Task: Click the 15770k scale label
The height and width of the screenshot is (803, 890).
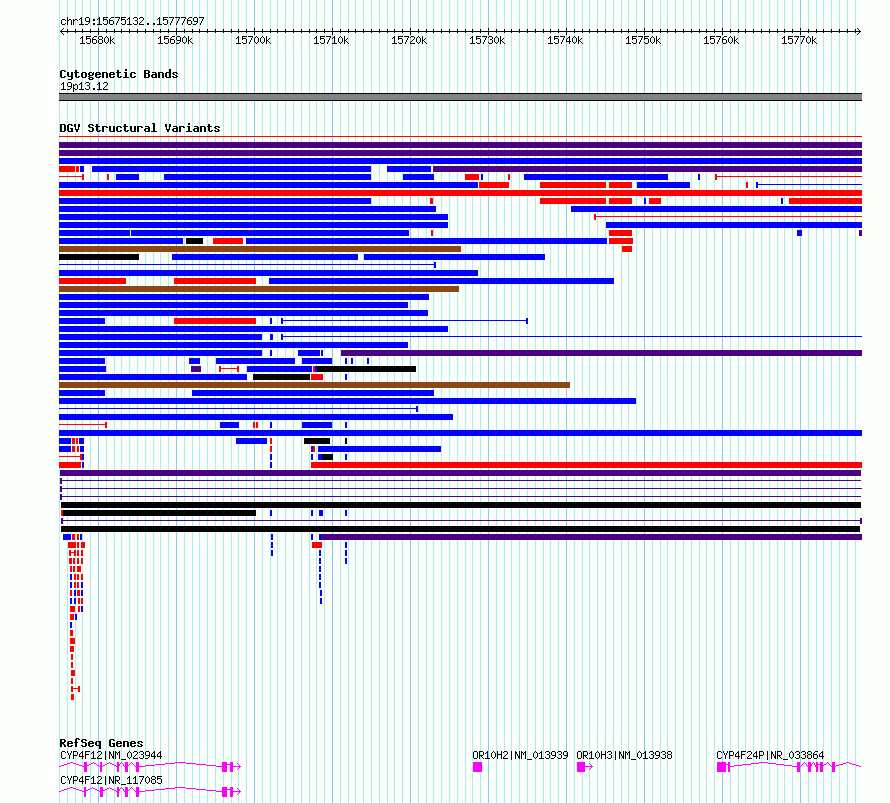Action: point(799,40)
